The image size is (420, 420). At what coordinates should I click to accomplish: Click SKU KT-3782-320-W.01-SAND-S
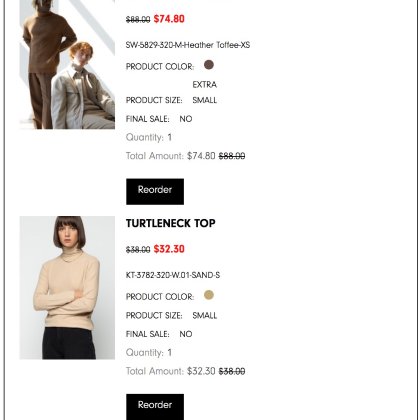tap(173, 275)
